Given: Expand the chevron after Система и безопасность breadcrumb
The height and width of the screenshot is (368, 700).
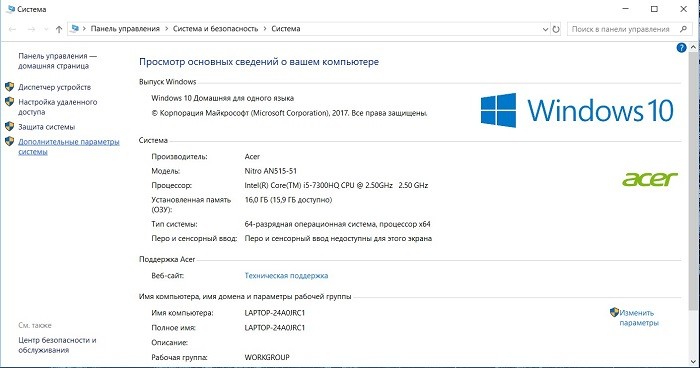Looking at the screenshot, I should [265, 29].
